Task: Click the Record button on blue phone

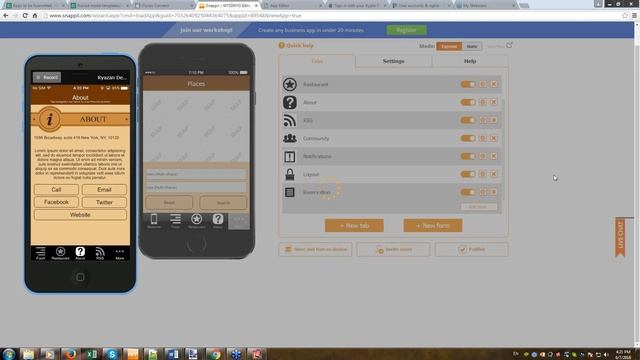Action: (x=47, y=77)
